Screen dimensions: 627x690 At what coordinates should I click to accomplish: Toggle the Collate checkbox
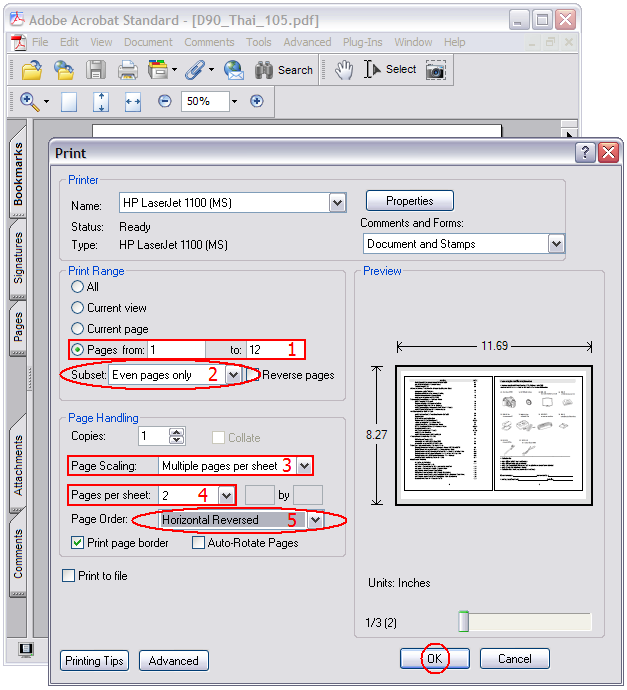(218, 438)
